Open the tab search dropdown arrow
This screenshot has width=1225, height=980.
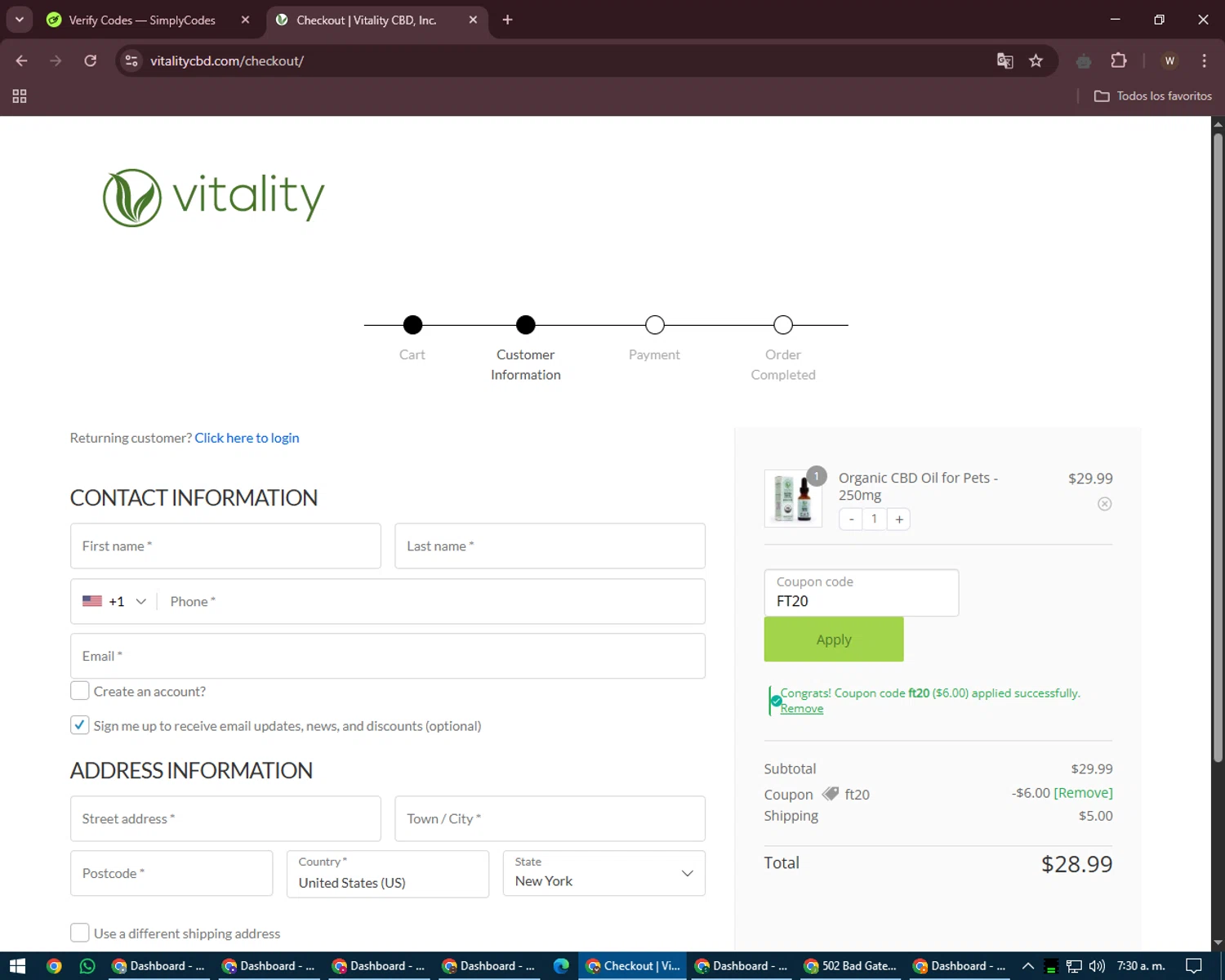19,20
